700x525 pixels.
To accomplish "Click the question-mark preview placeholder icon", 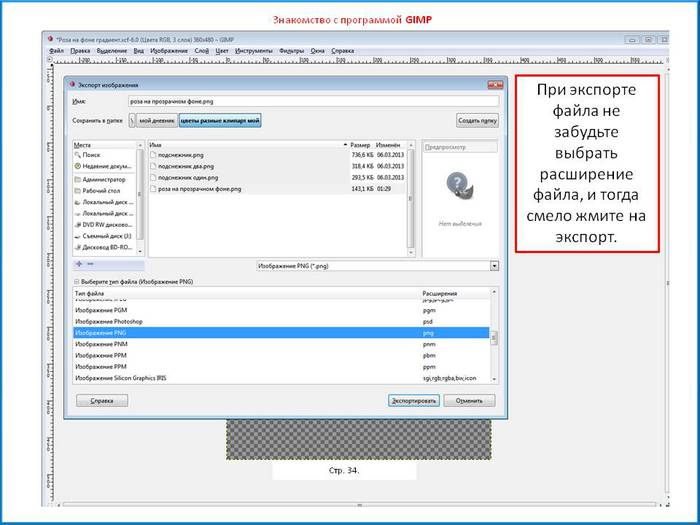I will coord(460,186).
